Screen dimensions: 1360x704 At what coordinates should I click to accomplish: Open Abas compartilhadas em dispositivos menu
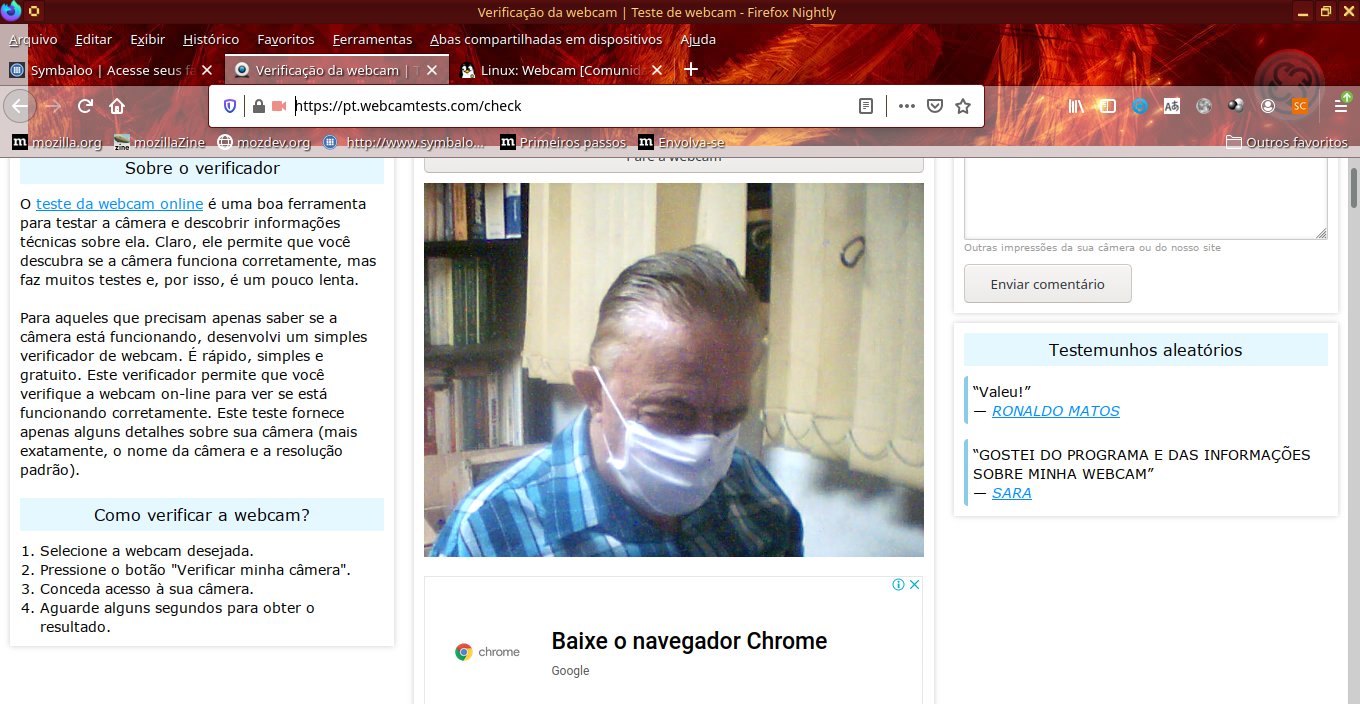pos(546,39)
